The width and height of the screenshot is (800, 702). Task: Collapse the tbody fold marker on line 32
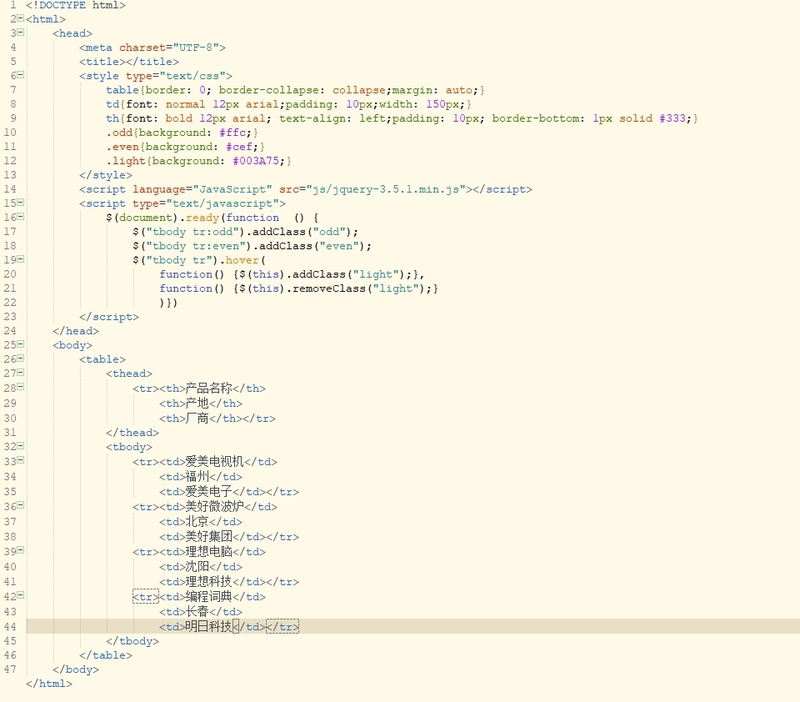click(20, 445)
